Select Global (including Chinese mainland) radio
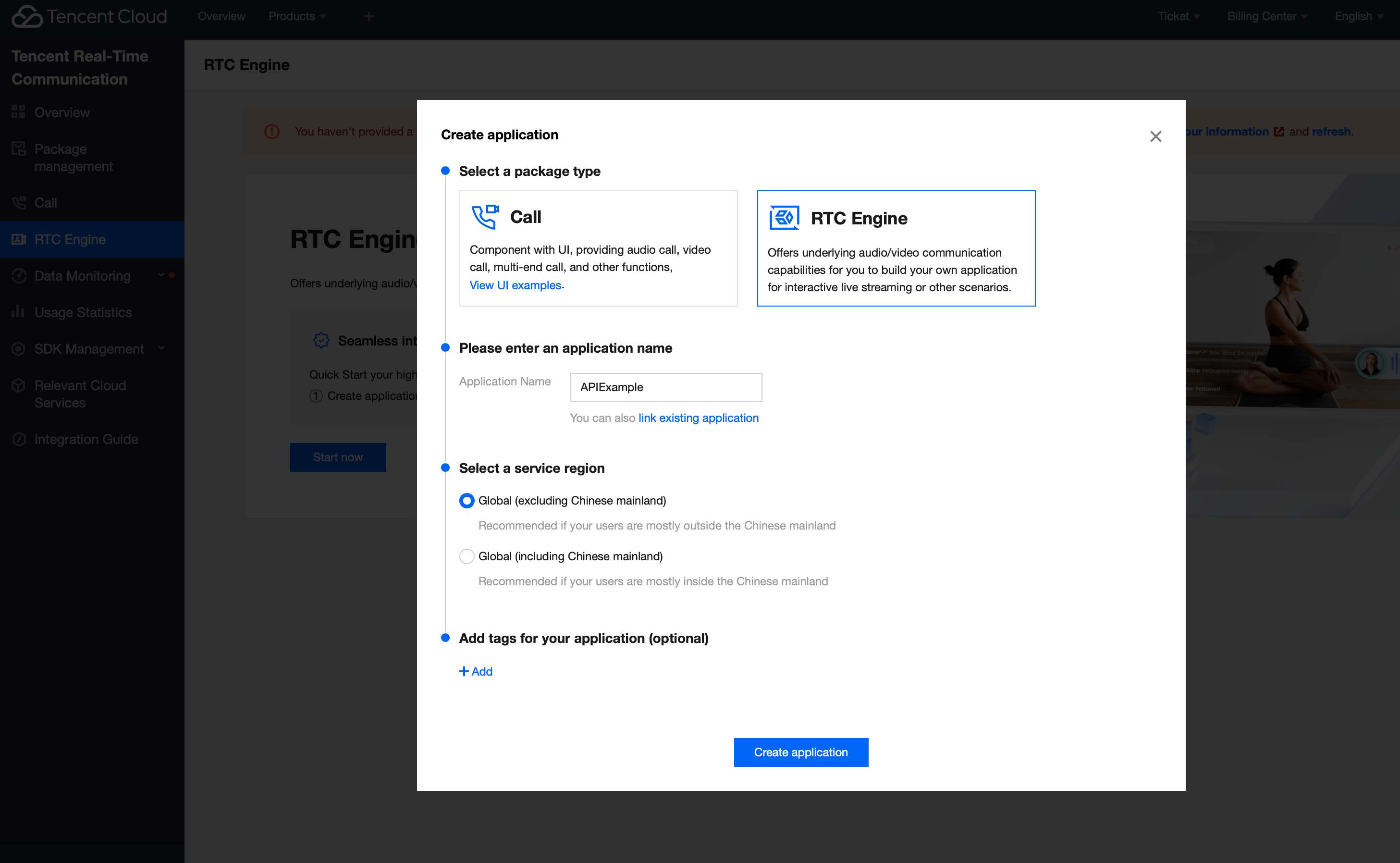1400x863 pixels. [467, 556]
